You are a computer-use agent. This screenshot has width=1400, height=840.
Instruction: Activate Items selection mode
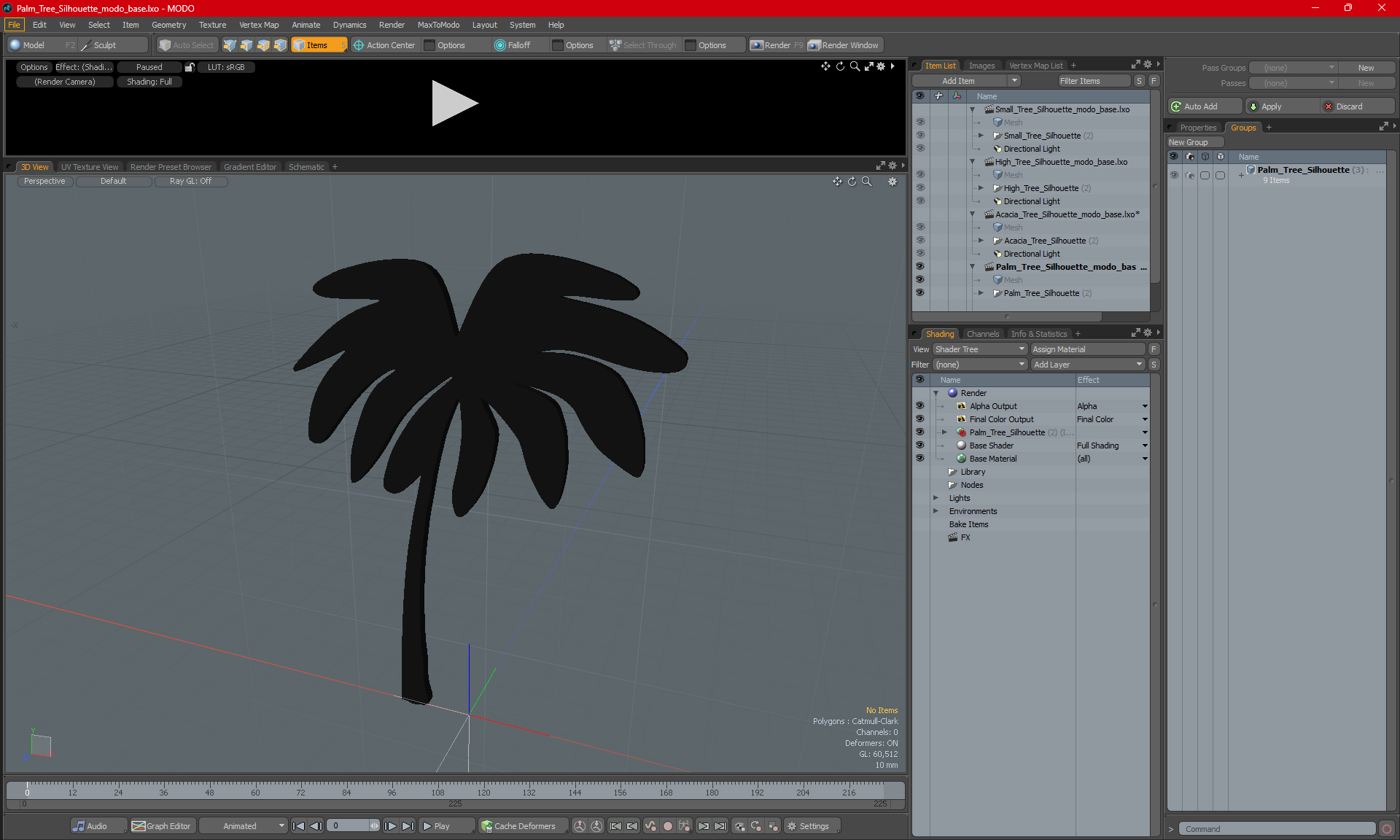tap(319, 45)
